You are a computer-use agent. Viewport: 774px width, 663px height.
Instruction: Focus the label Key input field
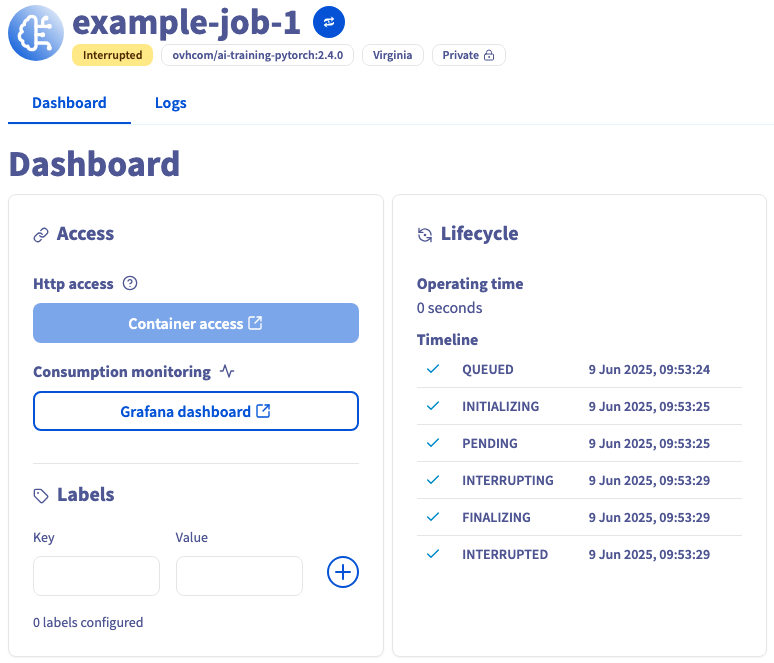tap(96, 576)
